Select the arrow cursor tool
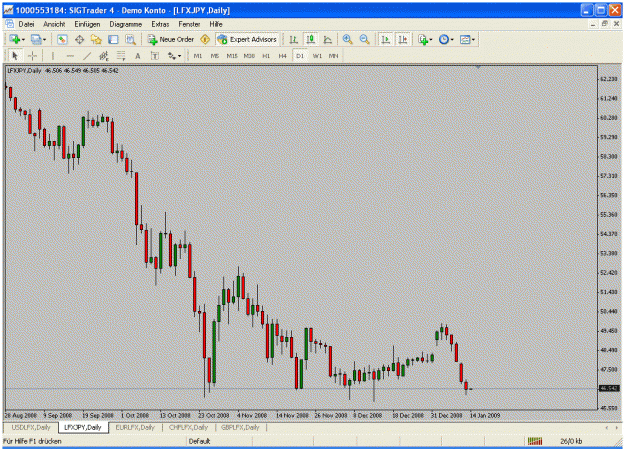 (x=15, y=56)
